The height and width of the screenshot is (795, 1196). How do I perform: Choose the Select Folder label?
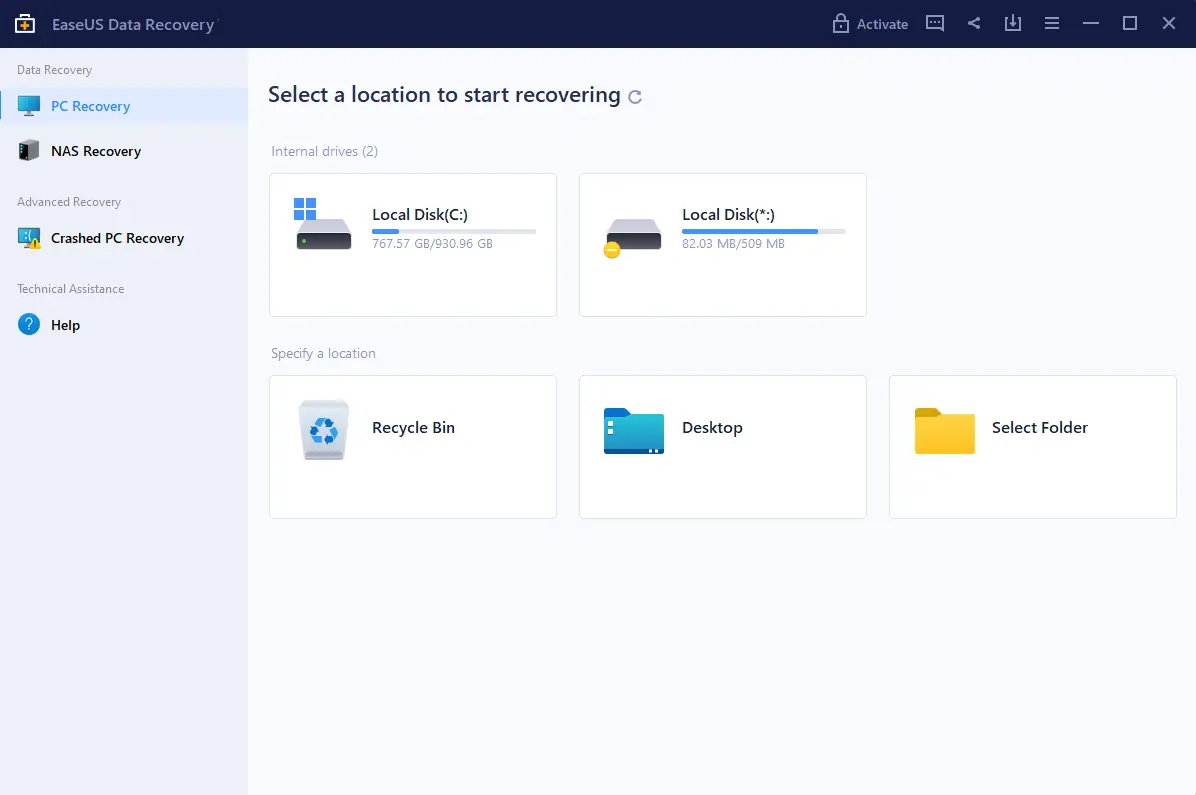click(1040, 427)
